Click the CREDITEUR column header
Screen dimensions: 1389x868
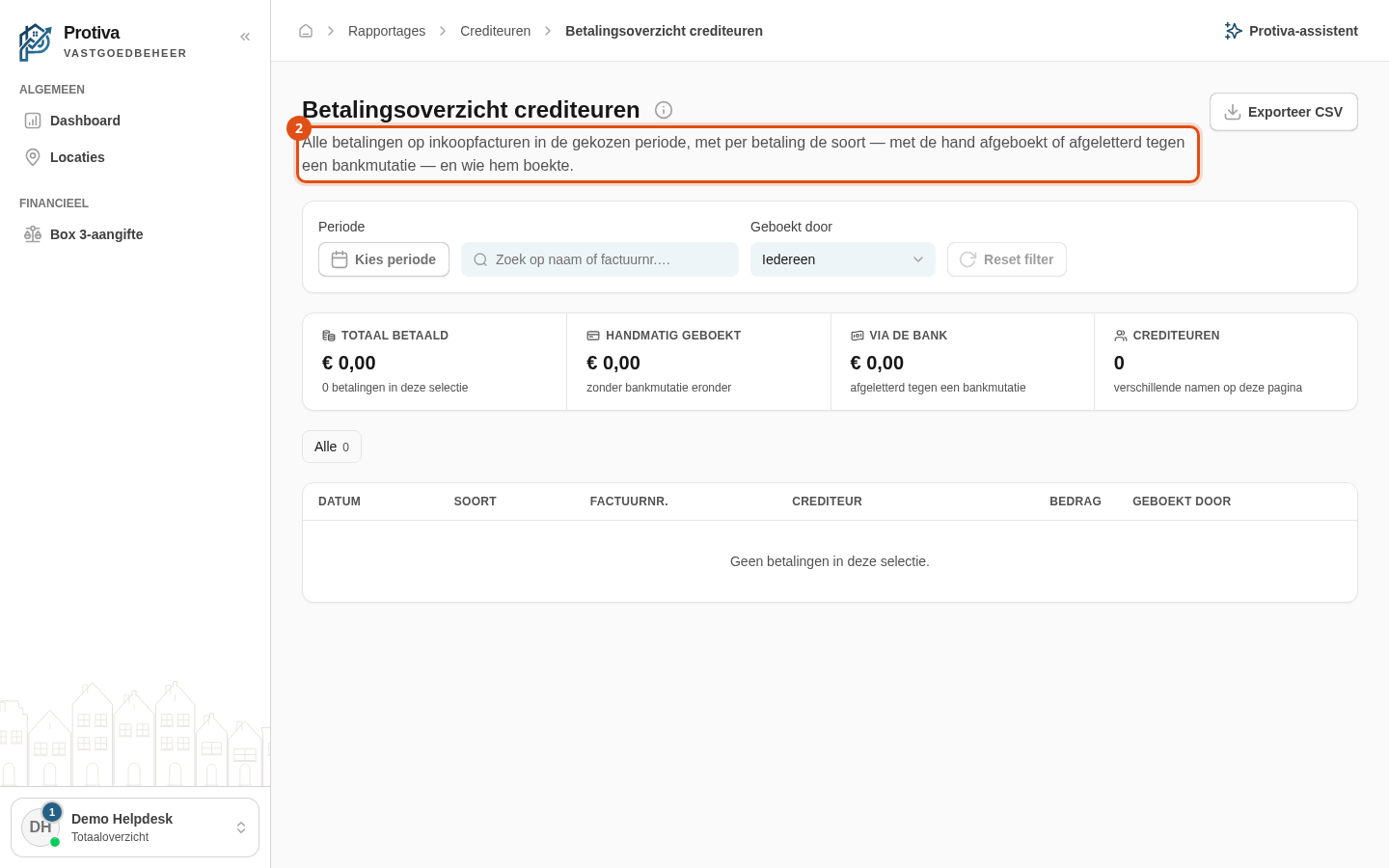(x=827, y=502)
